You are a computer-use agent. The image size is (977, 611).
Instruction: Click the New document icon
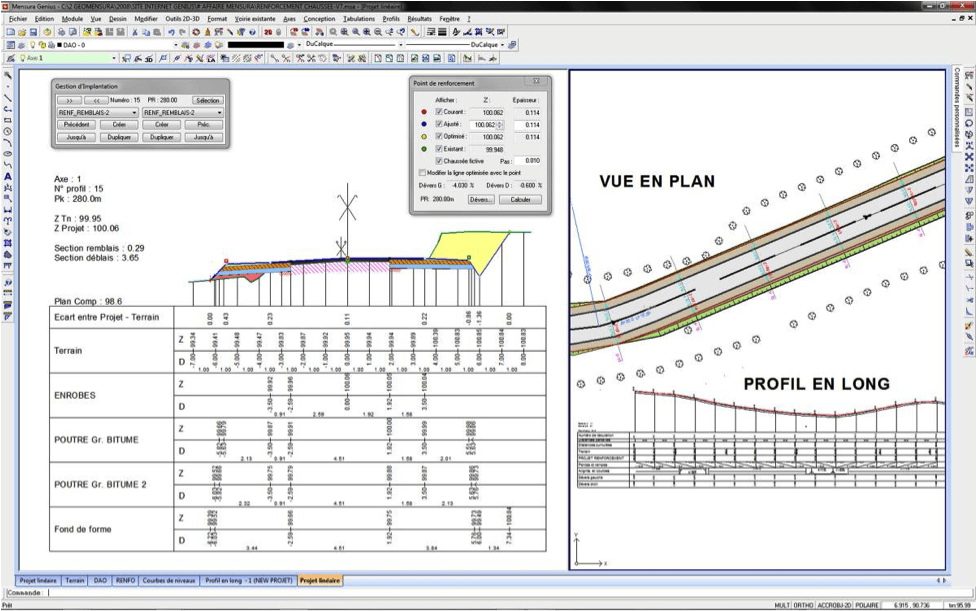[x=9, y=32]
